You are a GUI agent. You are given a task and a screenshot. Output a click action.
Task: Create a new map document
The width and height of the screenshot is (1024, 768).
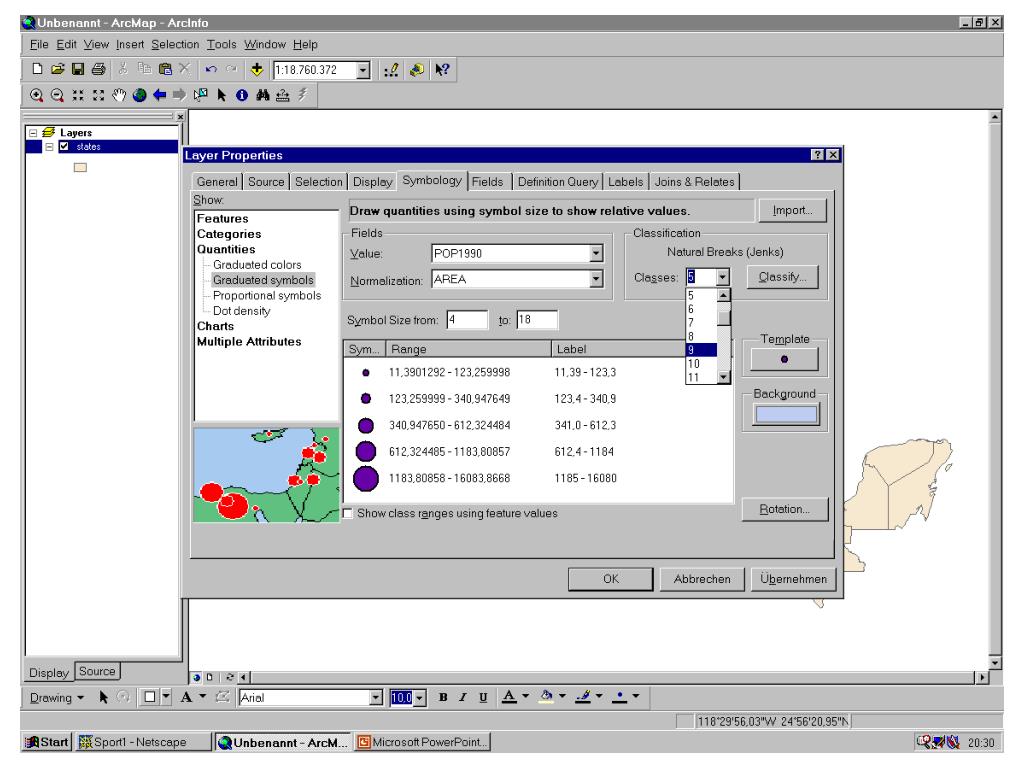coord(37,69)
